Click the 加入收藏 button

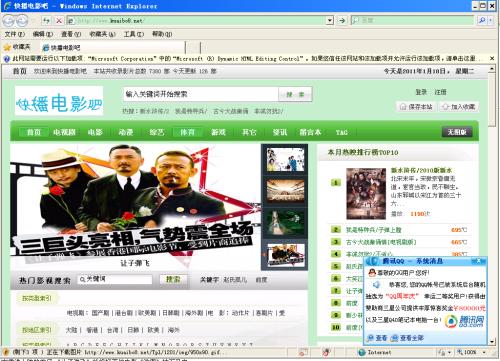point(459,107)
